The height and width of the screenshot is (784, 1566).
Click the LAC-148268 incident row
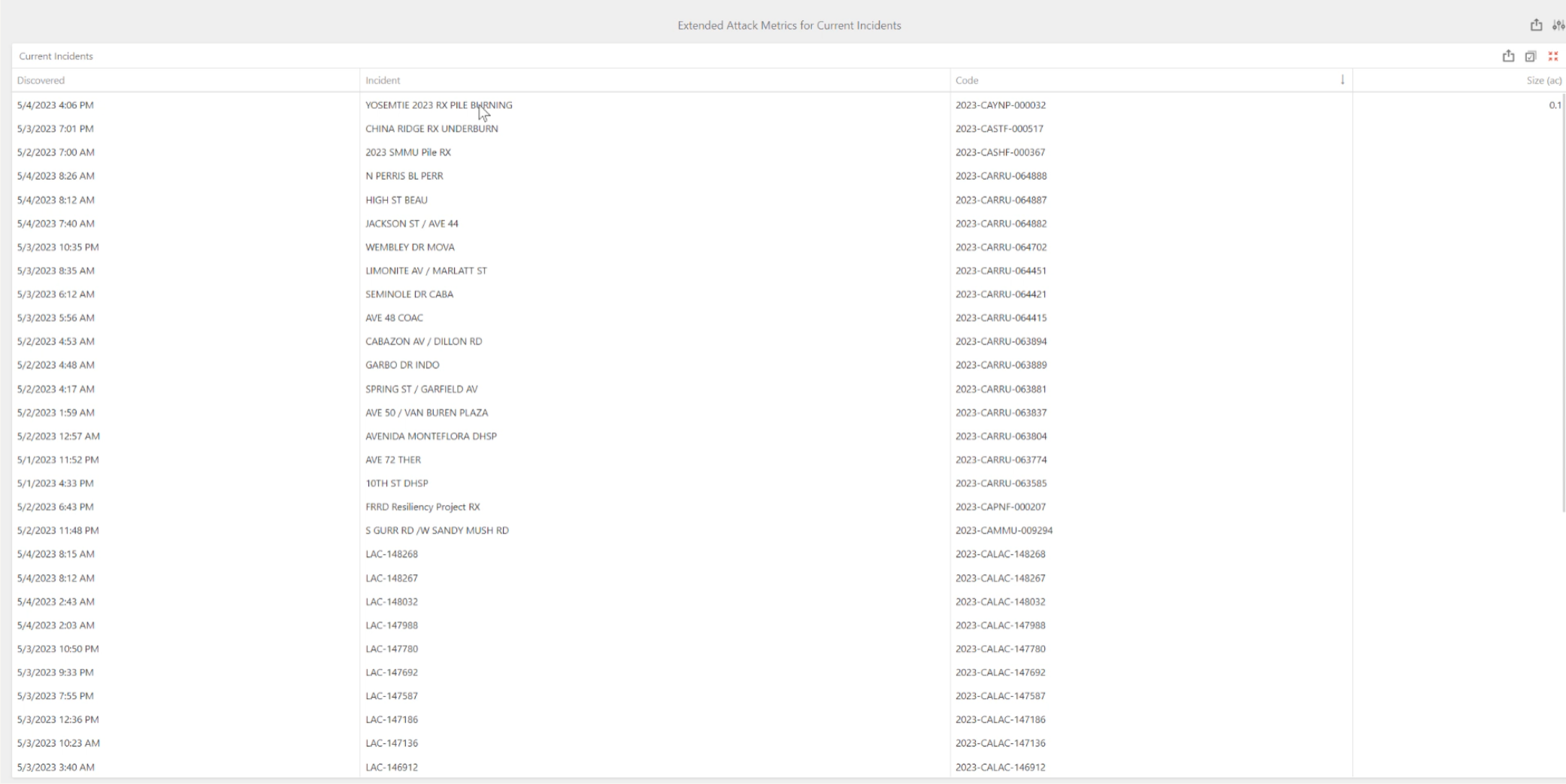[392, 554]
